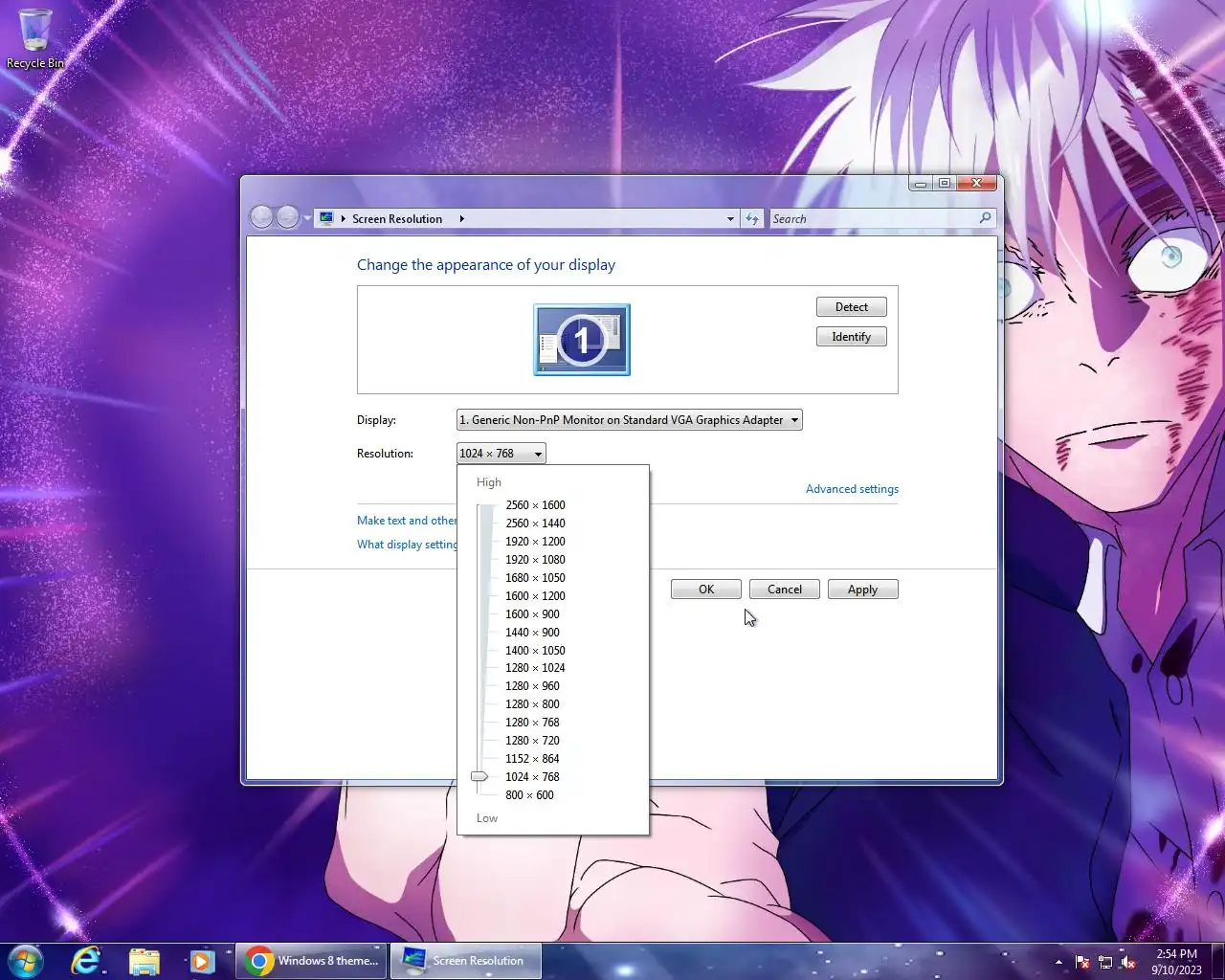This screenshot has width=1225, height=980.
Task: Select 1024 × 768 in resolution list
Action: coord(532,777)
